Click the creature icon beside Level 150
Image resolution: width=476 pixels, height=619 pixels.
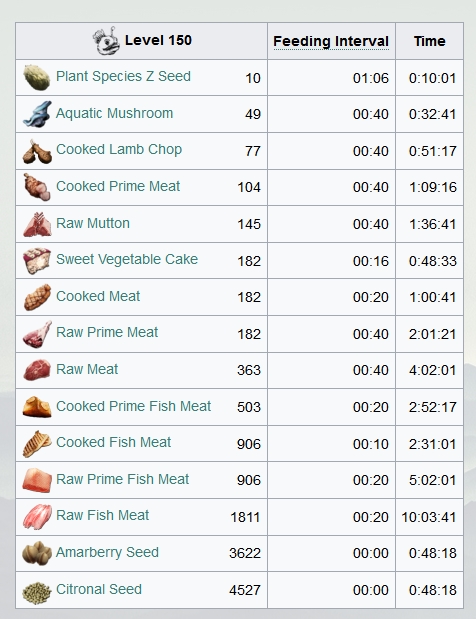pyautogui.click(x=107, y=41)
